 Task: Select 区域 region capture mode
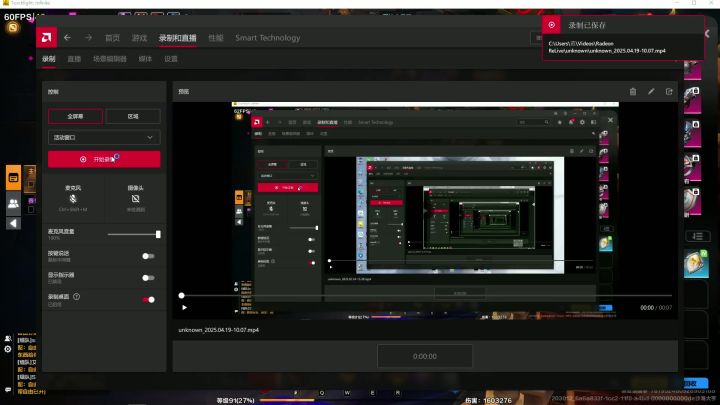[133, 116]
